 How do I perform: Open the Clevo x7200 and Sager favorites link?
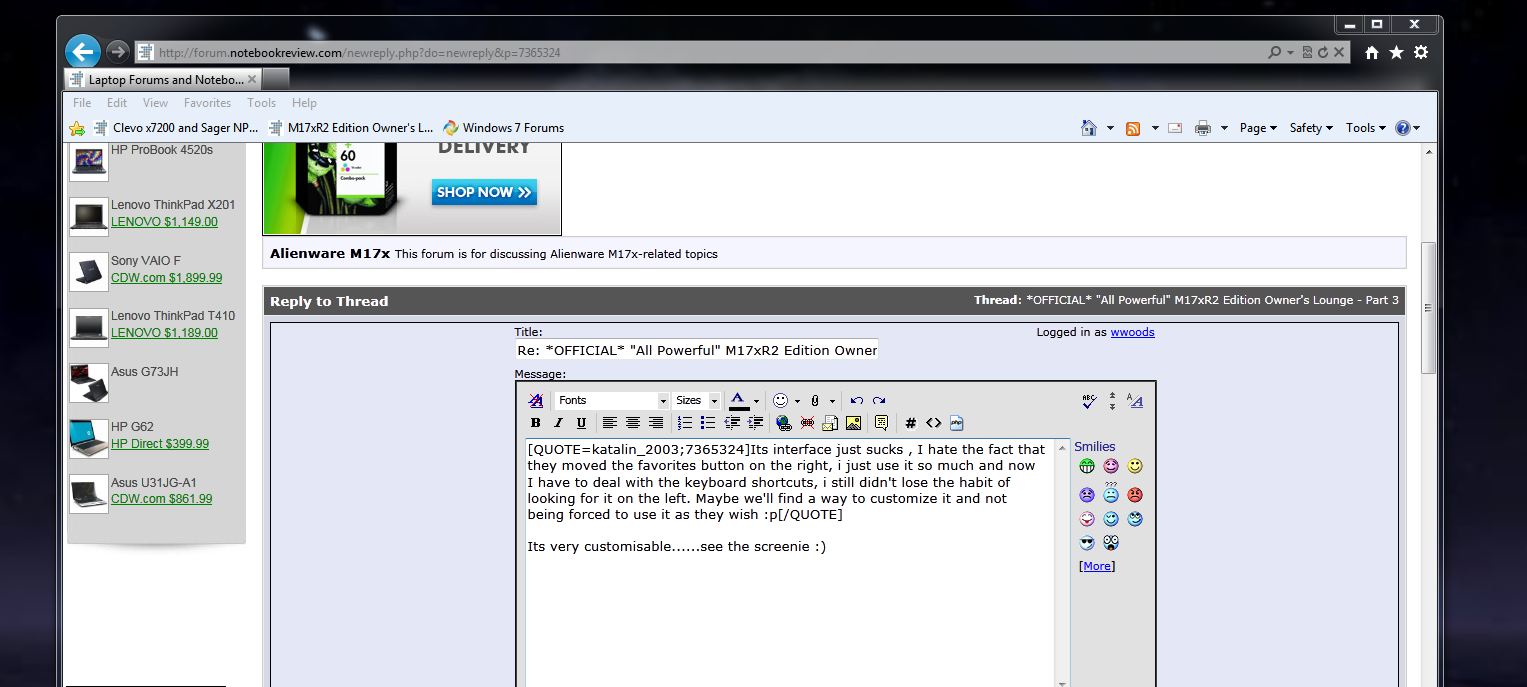click(x=176, y=128)
